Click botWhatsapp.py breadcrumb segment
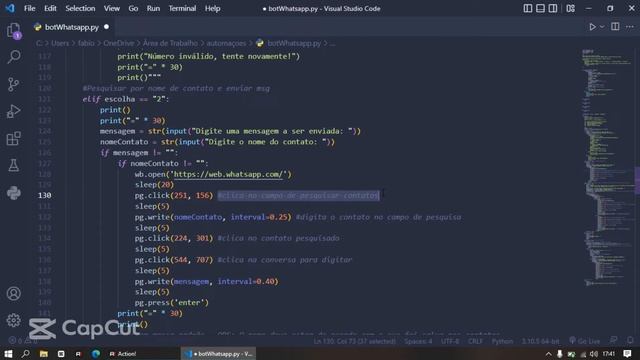Viewport: 640px width, 360px height. pos(294,43)
